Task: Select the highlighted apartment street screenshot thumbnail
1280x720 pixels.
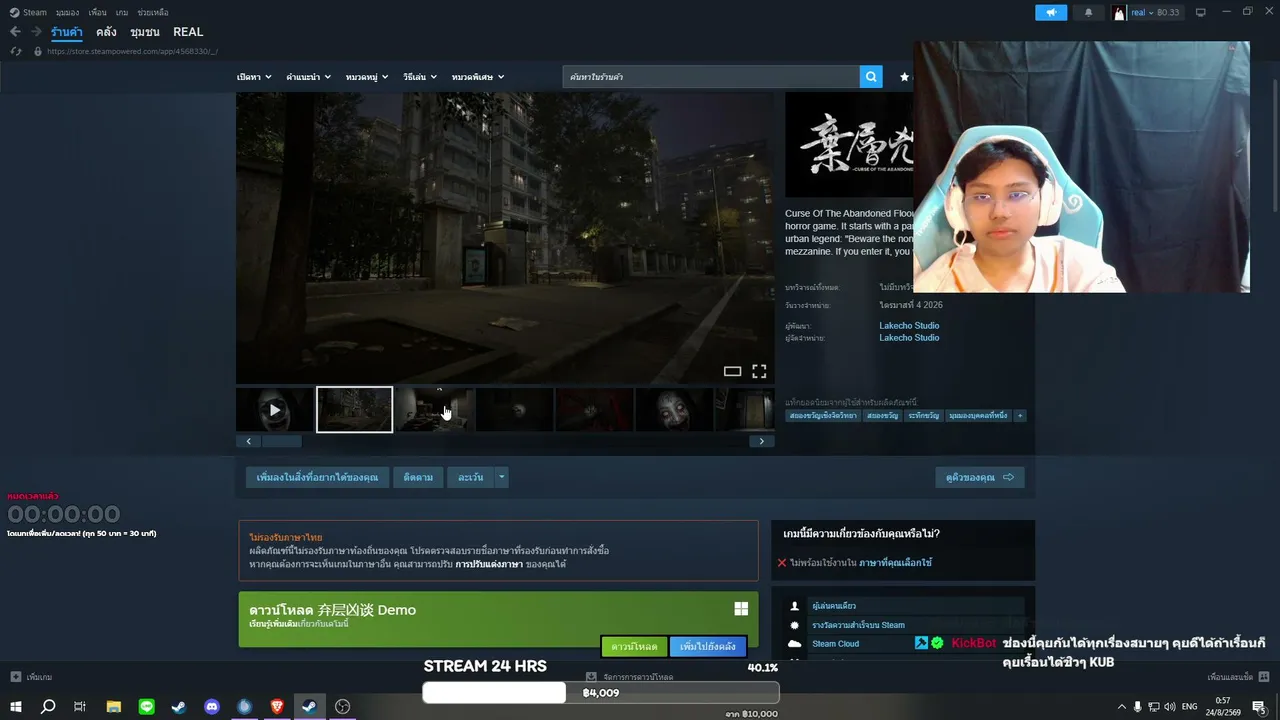Action: (355, 410)
